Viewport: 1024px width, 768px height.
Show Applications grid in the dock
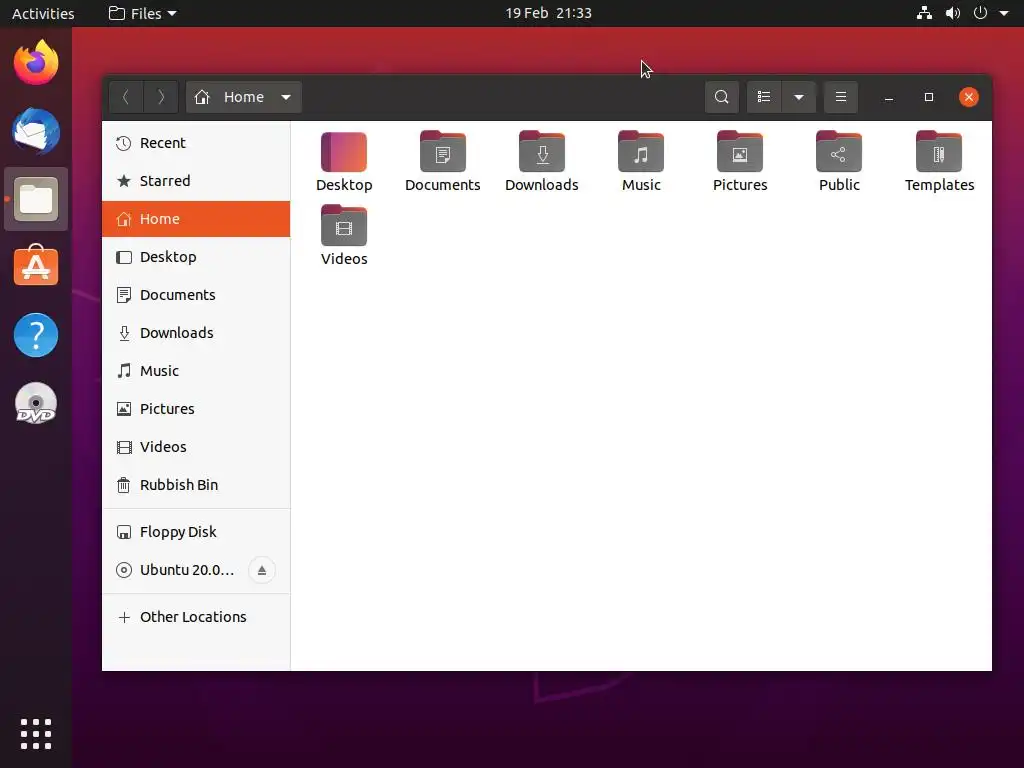(36, 734)
